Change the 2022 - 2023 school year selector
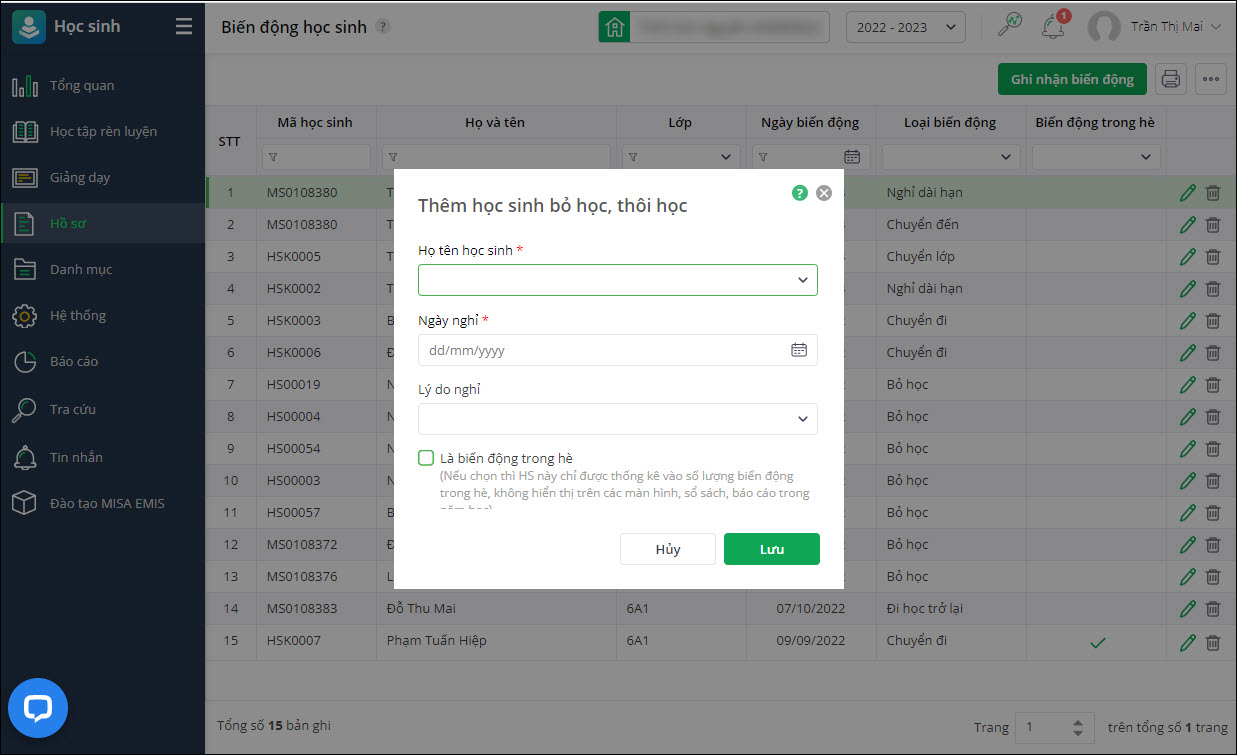 click(905, 27)
